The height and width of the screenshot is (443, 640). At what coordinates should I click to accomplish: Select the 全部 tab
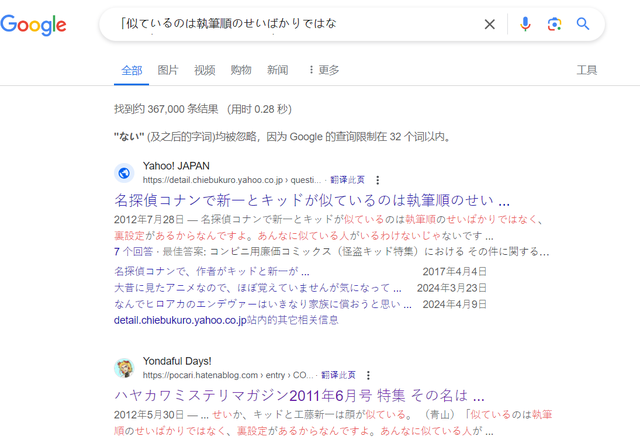[131, 70]
